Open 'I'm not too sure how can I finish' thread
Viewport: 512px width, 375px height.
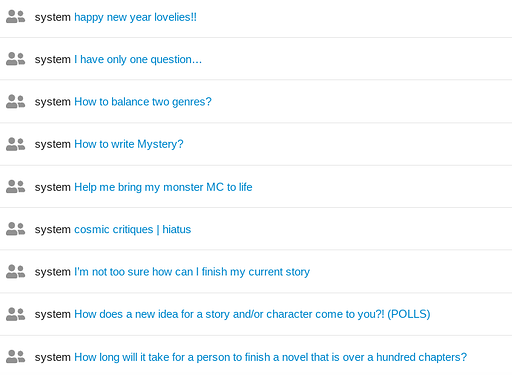192,272
